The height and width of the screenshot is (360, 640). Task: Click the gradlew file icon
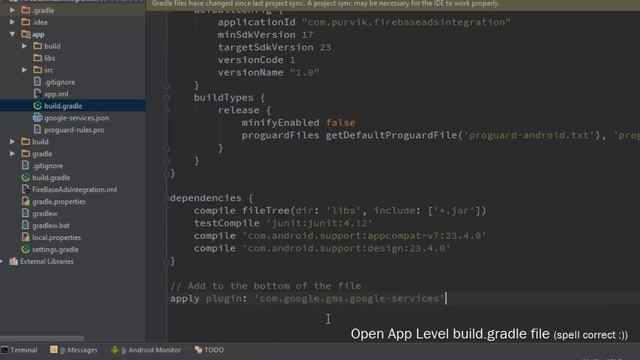coord(26,213)
